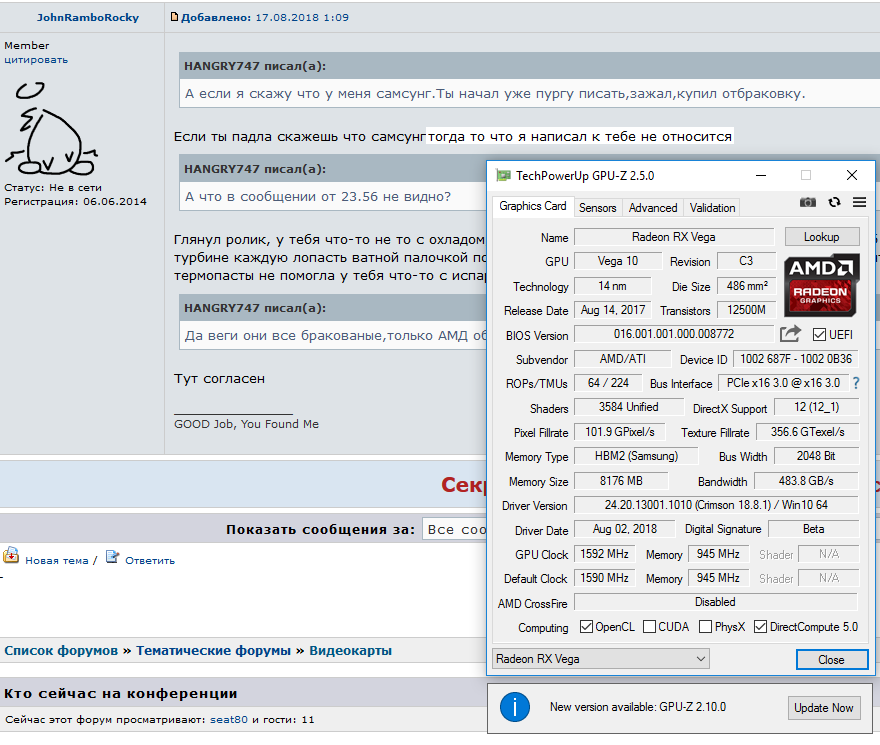Viewport: 880px width, 745px height.
Task: Click the Device ID value 1002 687F
Action: 796,359
